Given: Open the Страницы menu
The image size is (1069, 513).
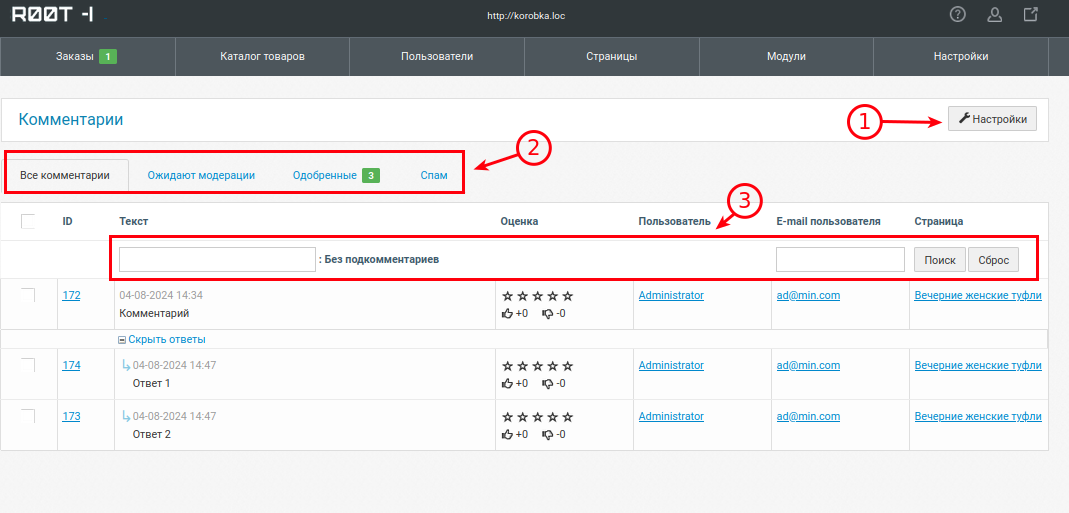Looking at the screenshot, I should (x=612, y=57).
